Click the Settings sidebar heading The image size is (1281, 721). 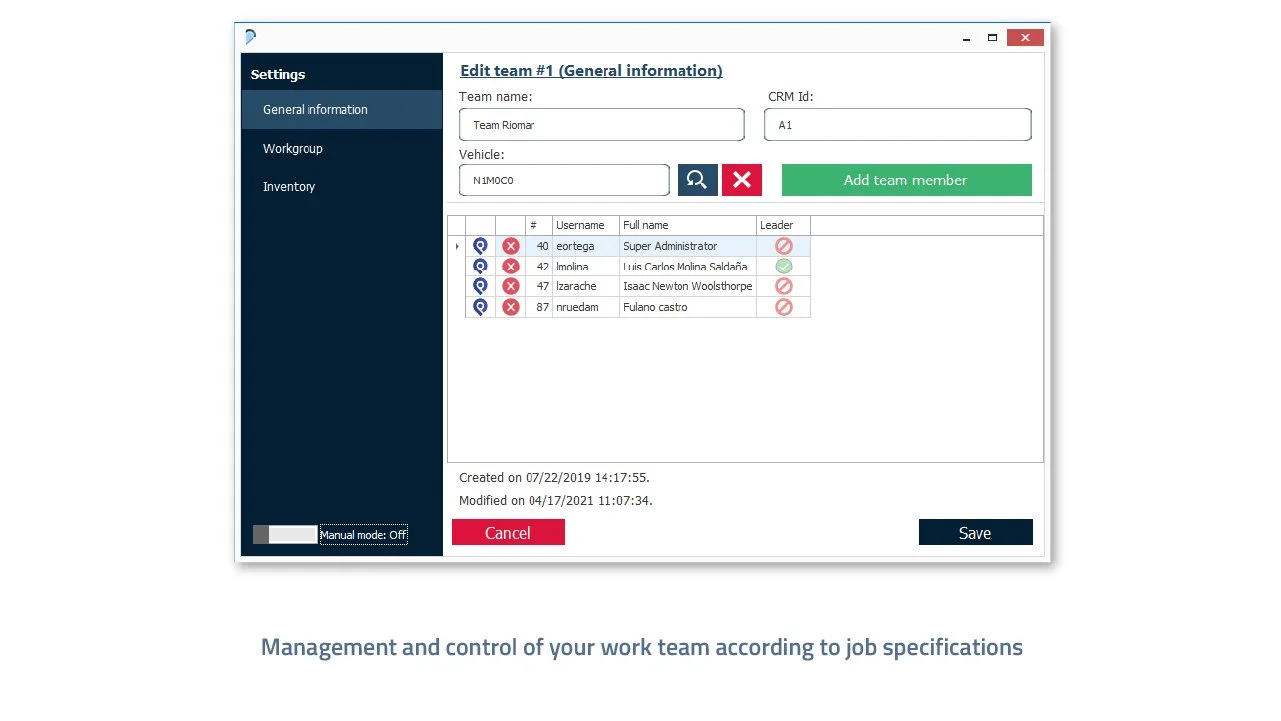tap(278, 75)
